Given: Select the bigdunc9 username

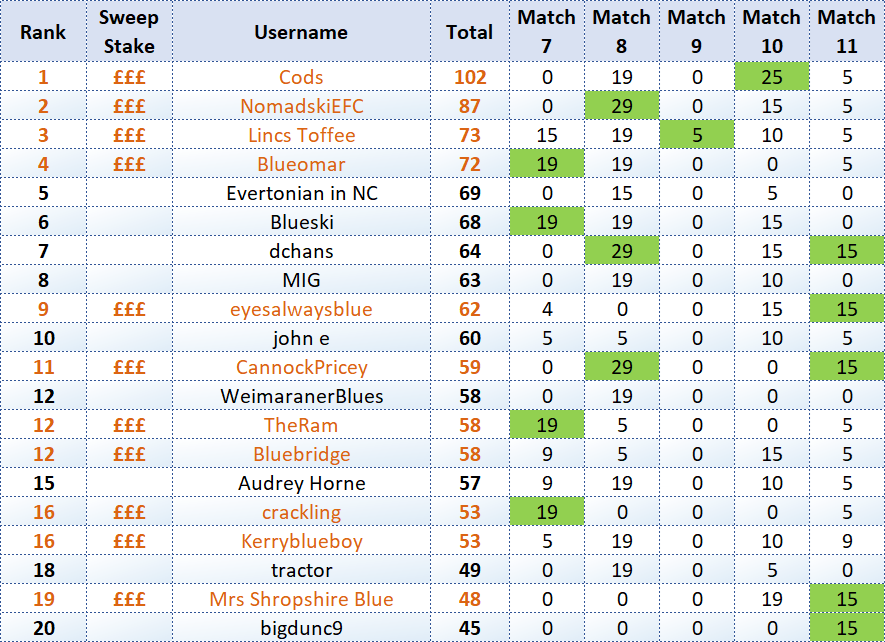Looking at the screenshot, I should [x=301, y=628].
